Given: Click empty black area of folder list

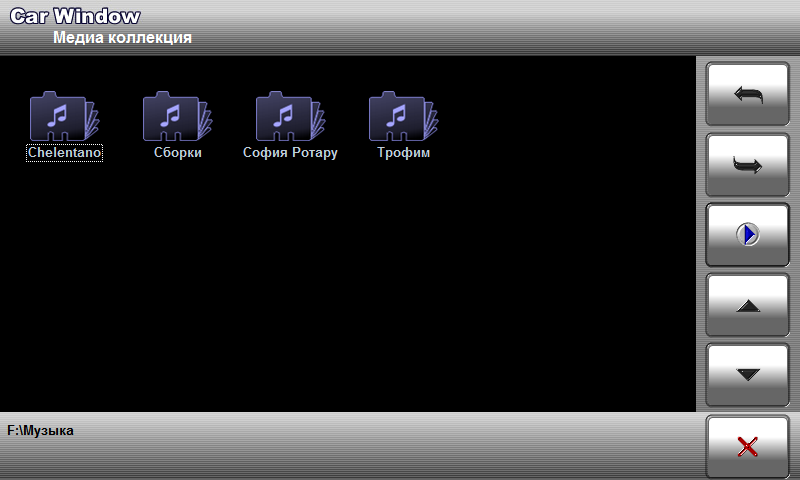Looking at the screenshot, I should click(x=350, y=300).
